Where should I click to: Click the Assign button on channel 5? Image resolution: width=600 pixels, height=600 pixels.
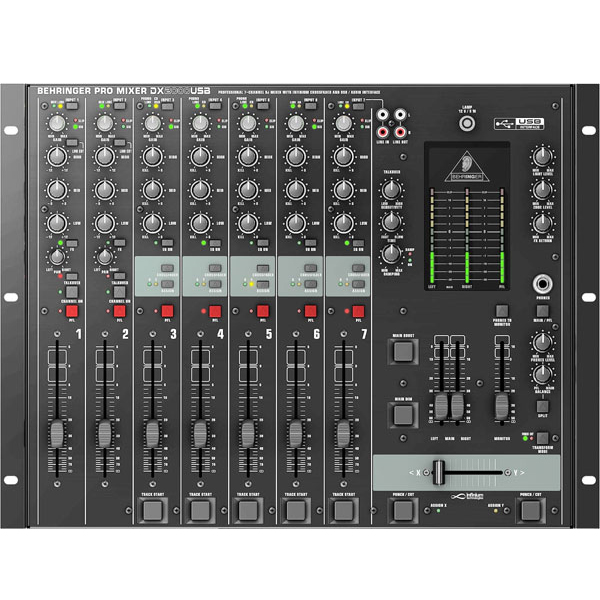(x=263, y=284)
